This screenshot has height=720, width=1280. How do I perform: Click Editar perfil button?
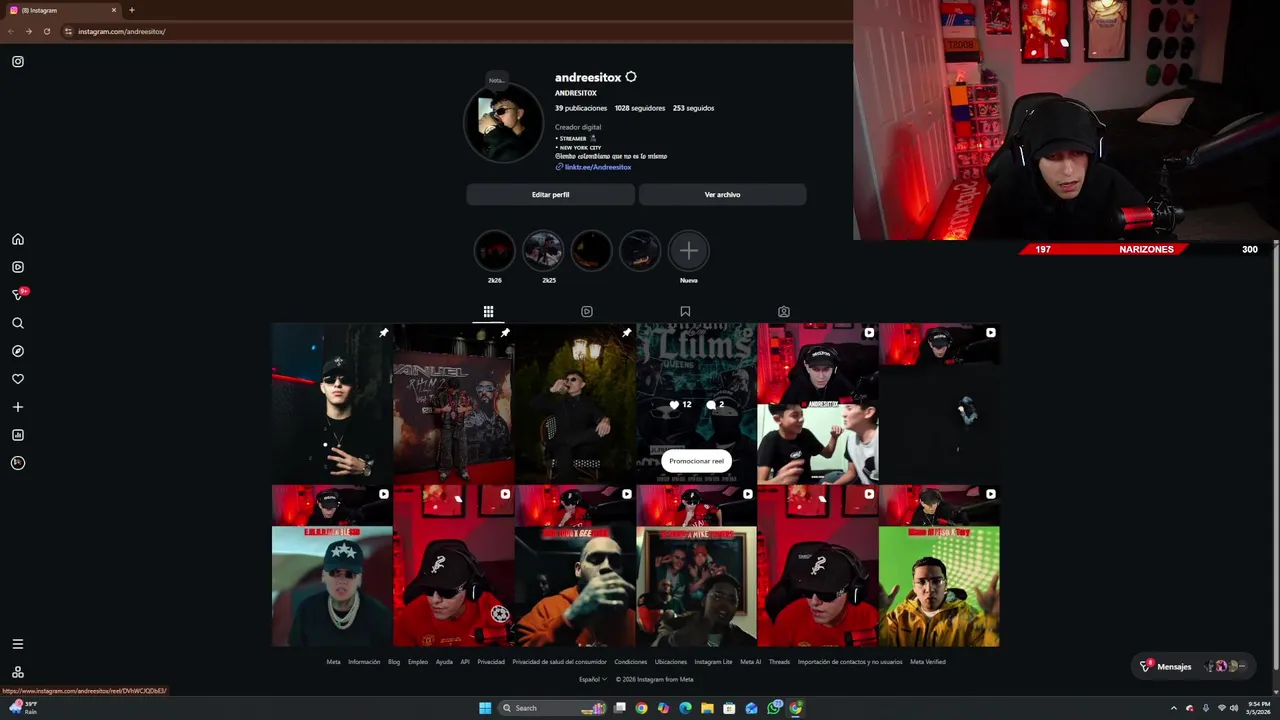(x=550, y=195)
